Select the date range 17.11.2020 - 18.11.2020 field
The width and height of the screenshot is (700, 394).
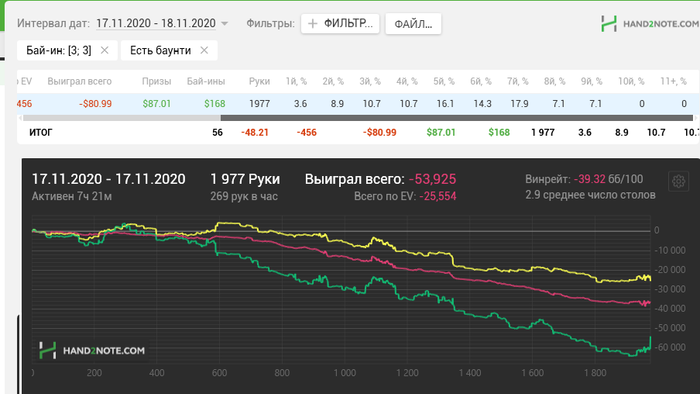tap(156, 23)
